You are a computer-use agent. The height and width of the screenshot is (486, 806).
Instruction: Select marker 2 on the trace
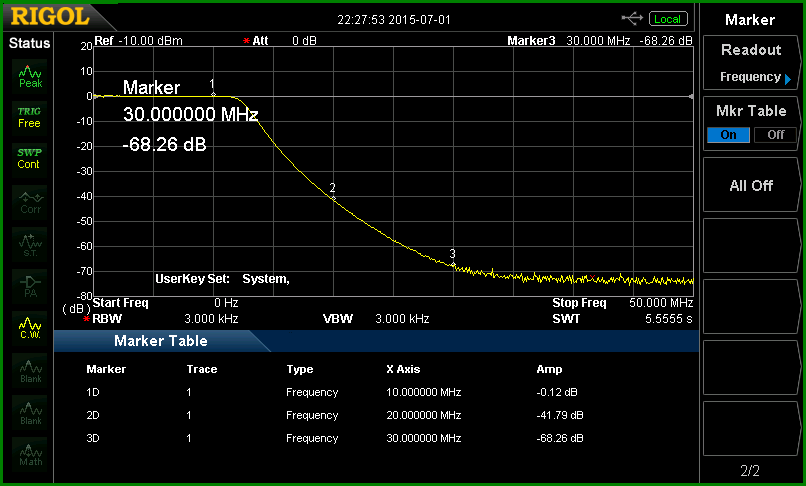pyautogui.click(x=333, y=197)
